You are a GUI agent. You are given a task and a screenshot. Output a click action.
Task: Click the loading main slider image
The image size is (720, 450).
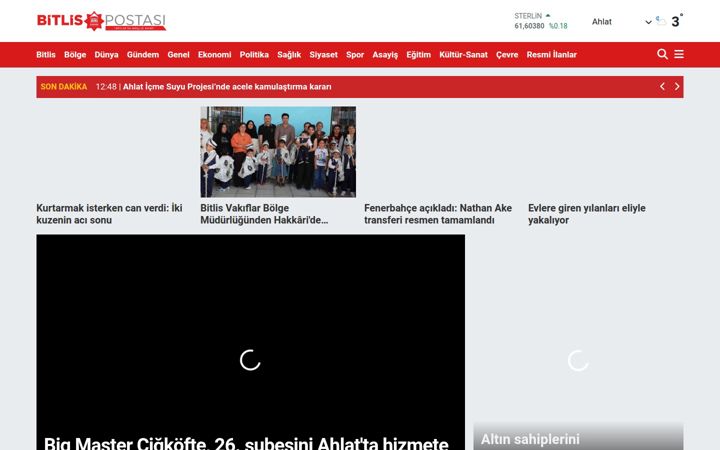tap(250, 342)
